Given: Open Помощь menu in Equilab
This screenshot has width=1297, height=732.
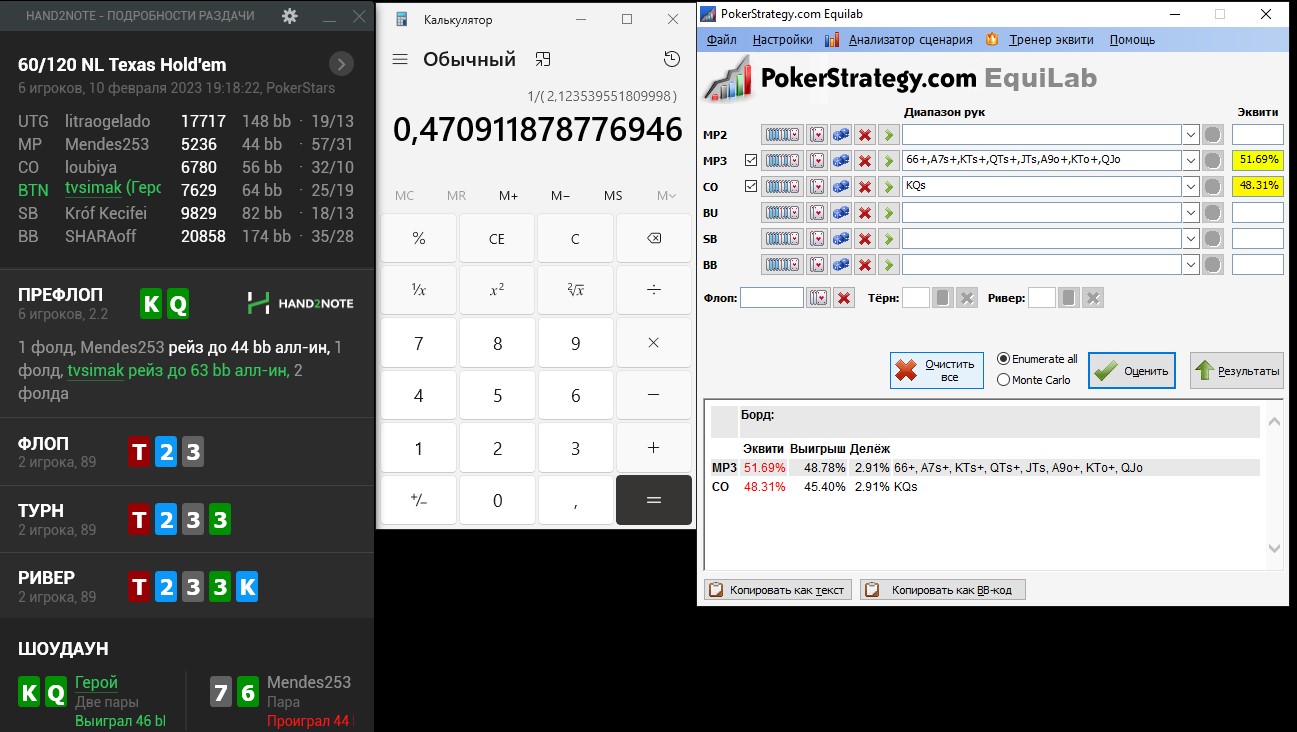Looking at the screenshot, I should click(x=1132, y=40).
